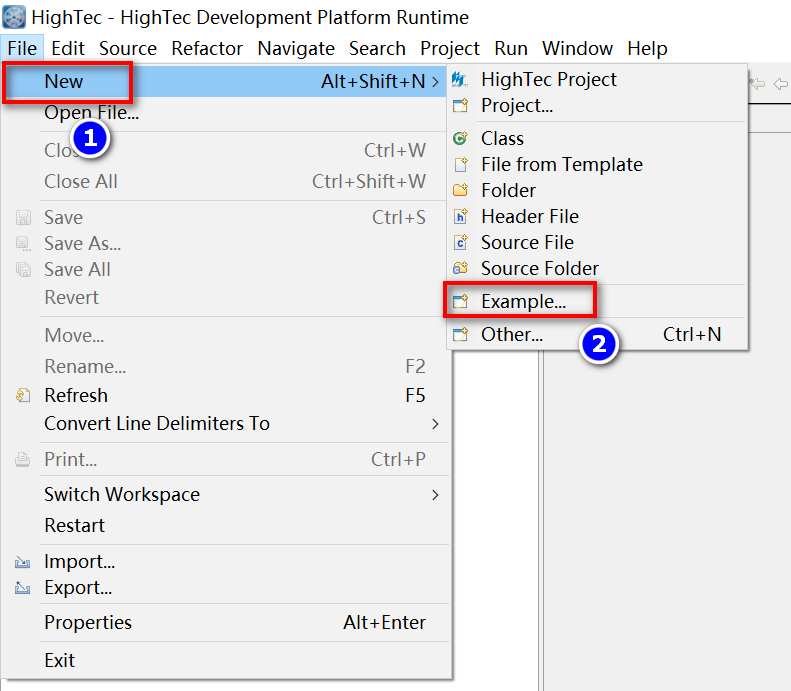Click the Import icon
791x691 pixels.
point(22,562)
